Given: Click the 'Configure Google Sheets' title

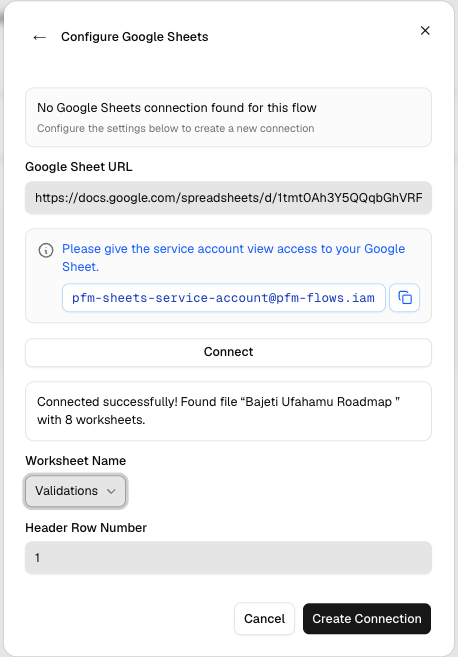Looking at the screenshot, I should [x=135, y=37].
